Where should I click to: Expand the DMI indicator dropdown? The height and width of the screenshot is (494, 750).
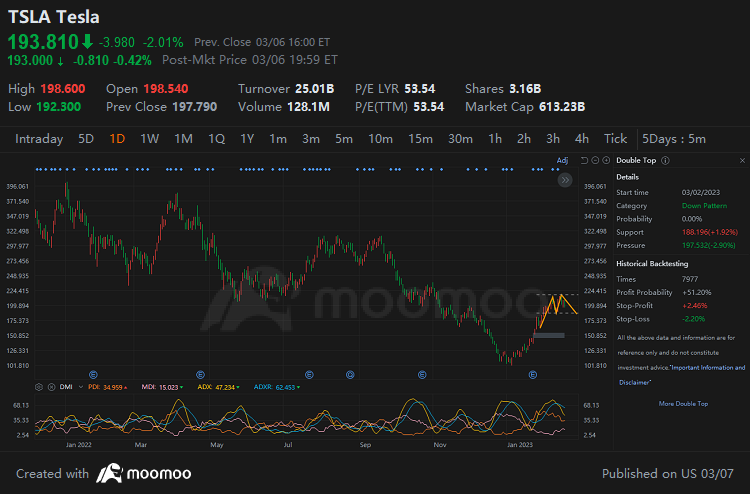point(81,387)
